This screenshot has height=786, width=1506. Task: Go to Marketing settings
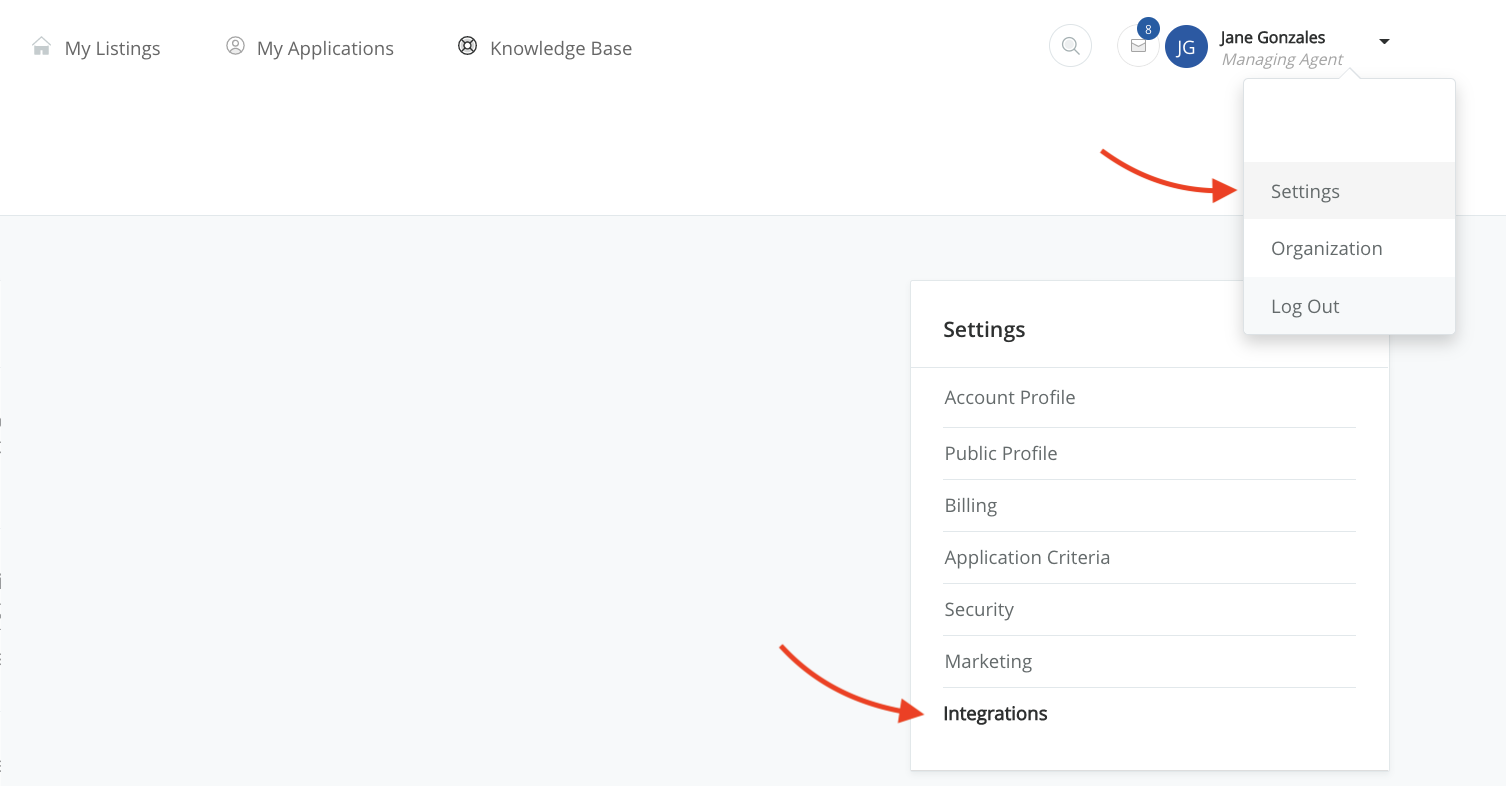pos(988,661)
